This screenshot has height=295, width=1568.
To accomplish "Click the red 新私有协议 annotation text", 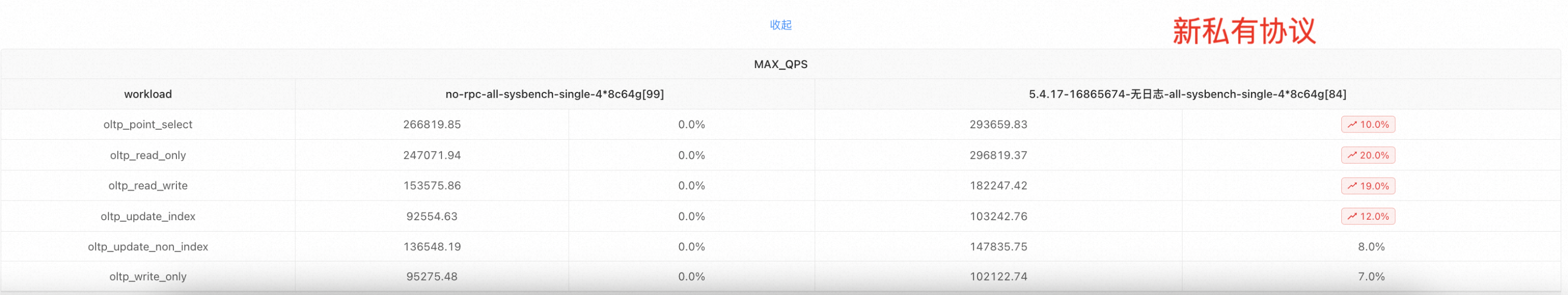I will [1244, 31].
